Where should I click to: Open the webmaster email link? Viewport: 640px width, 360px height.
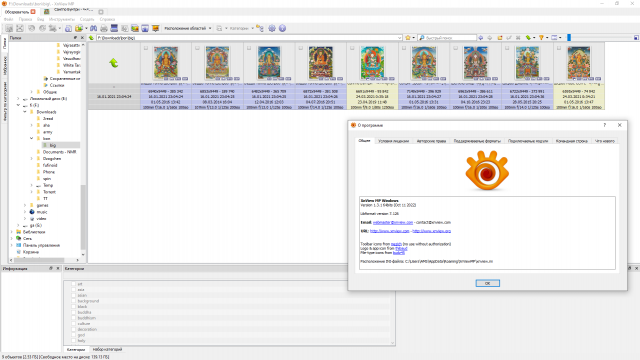click(393, 222)
